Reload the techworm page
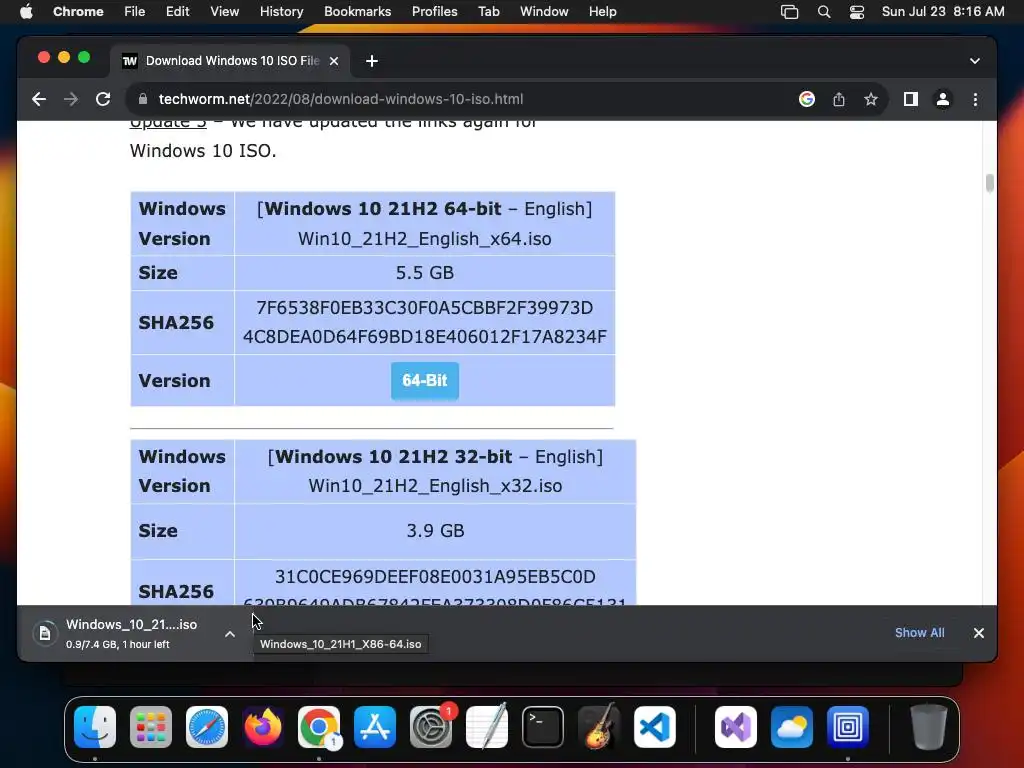Image resolution: width=1024 pixels, height=768 pixels. click(x=103, y=99)
